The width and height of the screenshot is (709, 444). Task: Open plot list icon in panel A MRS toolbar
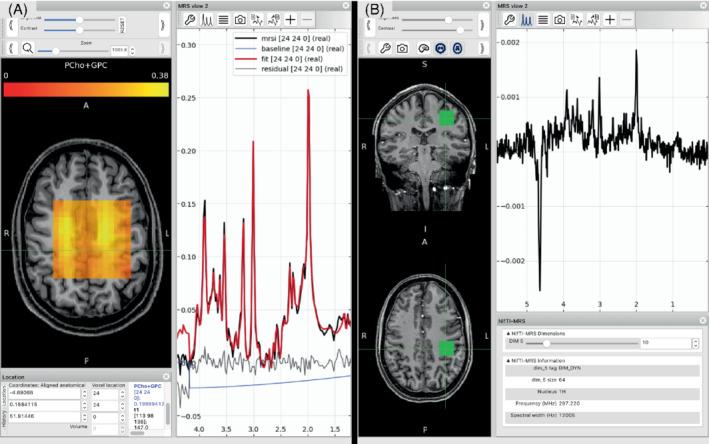coord(223,20)
